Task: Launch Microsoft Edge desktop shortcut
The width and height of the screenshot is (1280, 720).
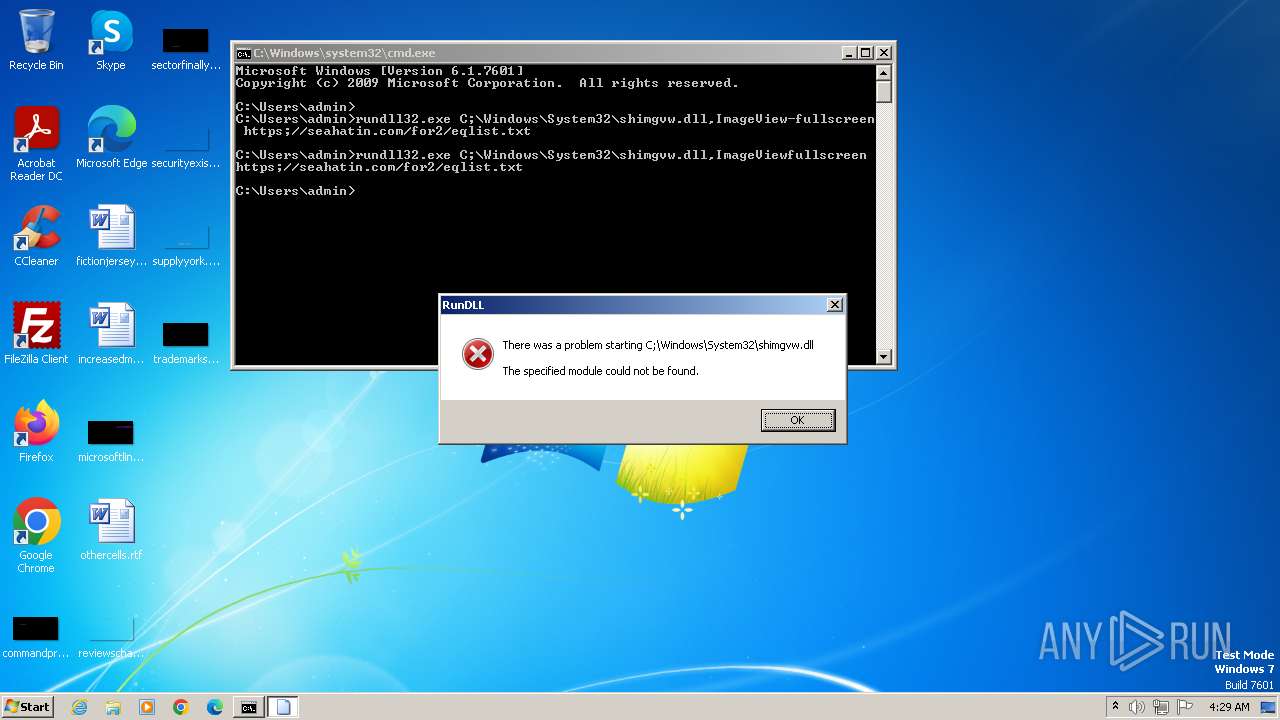Action: (x=111, y=138)
